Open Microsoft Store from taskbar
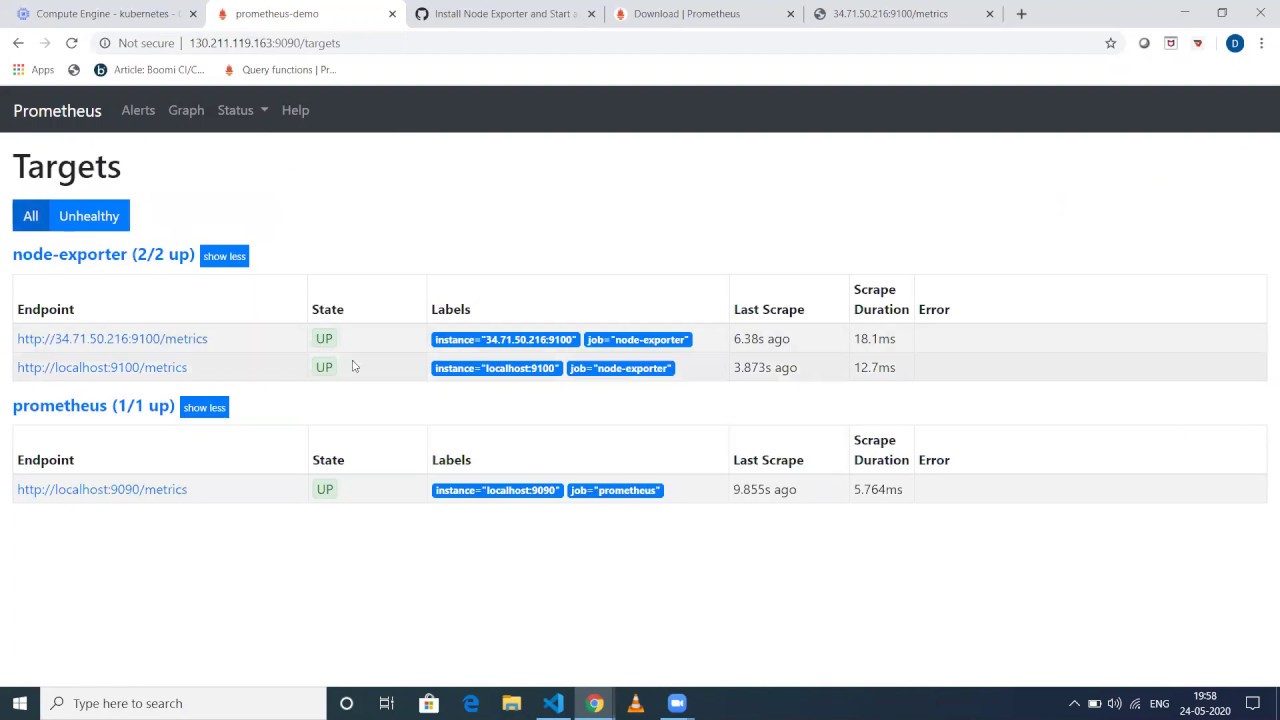This screenshot has height=720, width=1280. click(428, 703)
